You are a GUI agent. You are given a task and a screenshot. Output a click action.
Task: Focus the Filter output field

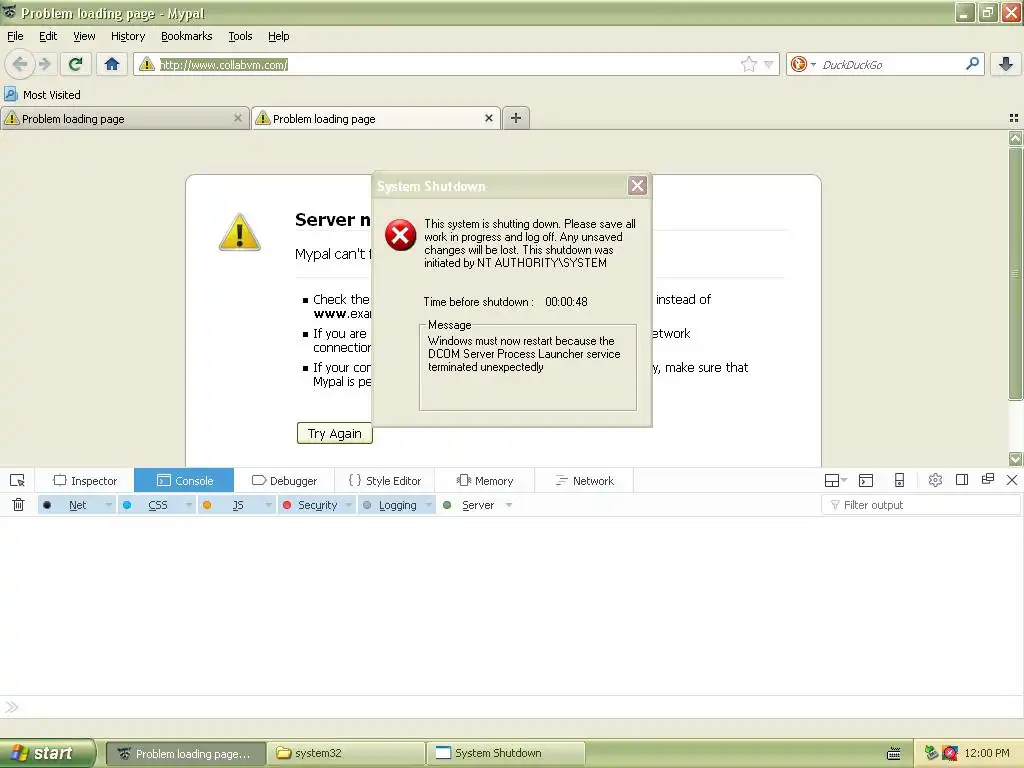tap(920, 505)
